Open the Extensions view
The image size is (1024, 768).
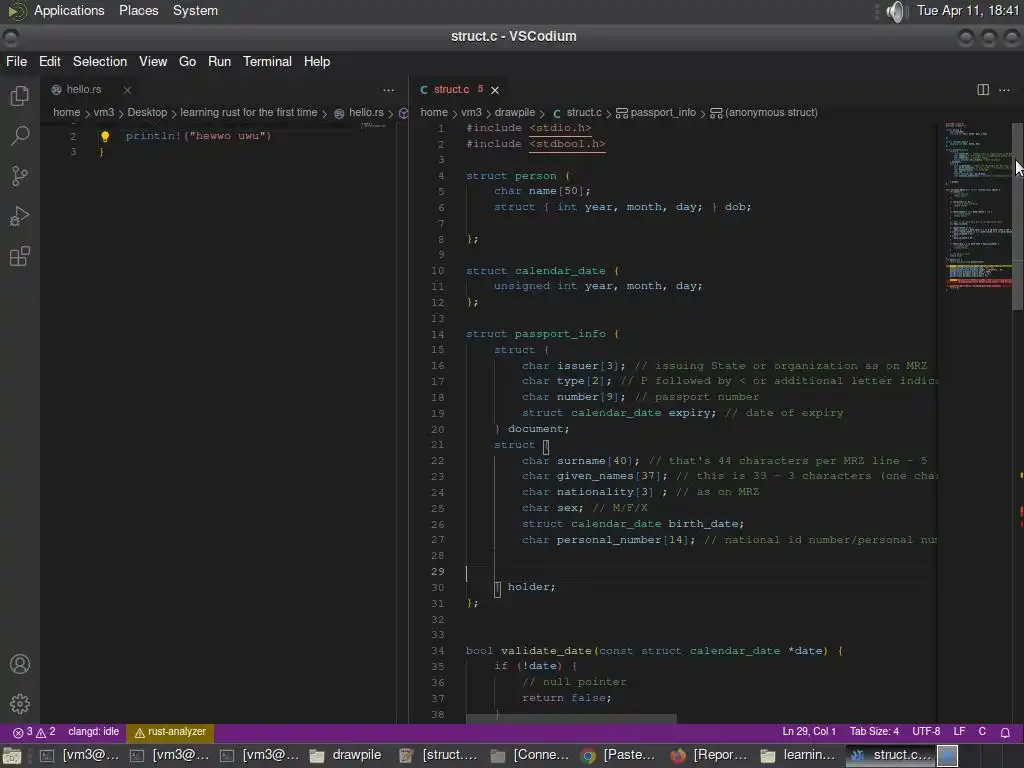click(x=20, y=256)
